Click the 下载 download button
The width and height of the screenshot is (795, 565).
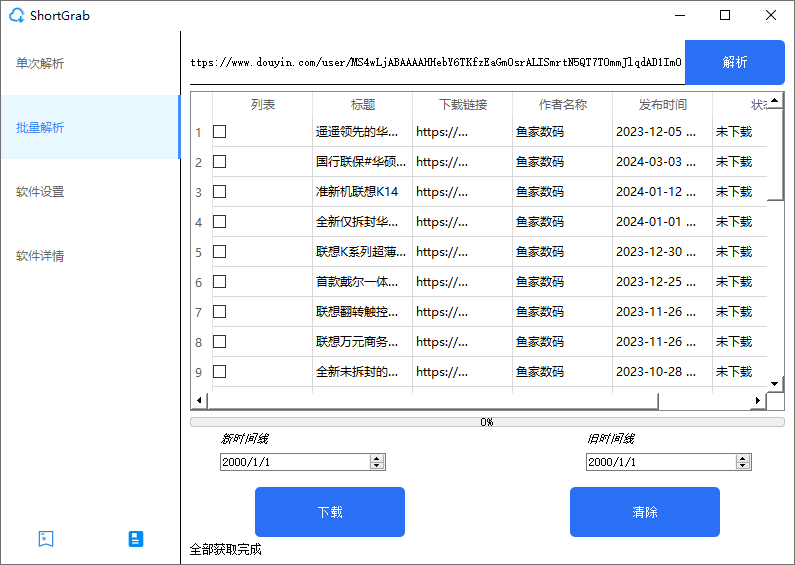pyautogui.click(x=330, y=512)
